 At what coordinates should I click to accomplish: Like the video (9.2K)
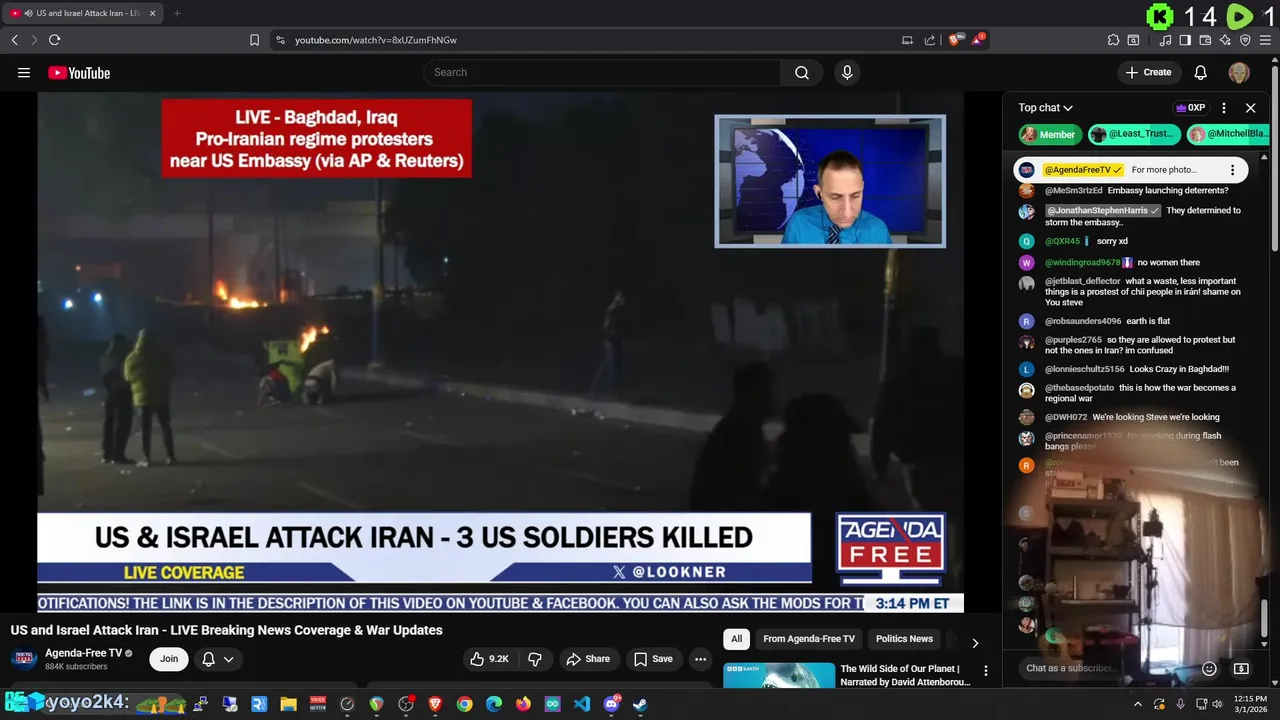click(490, 659)
